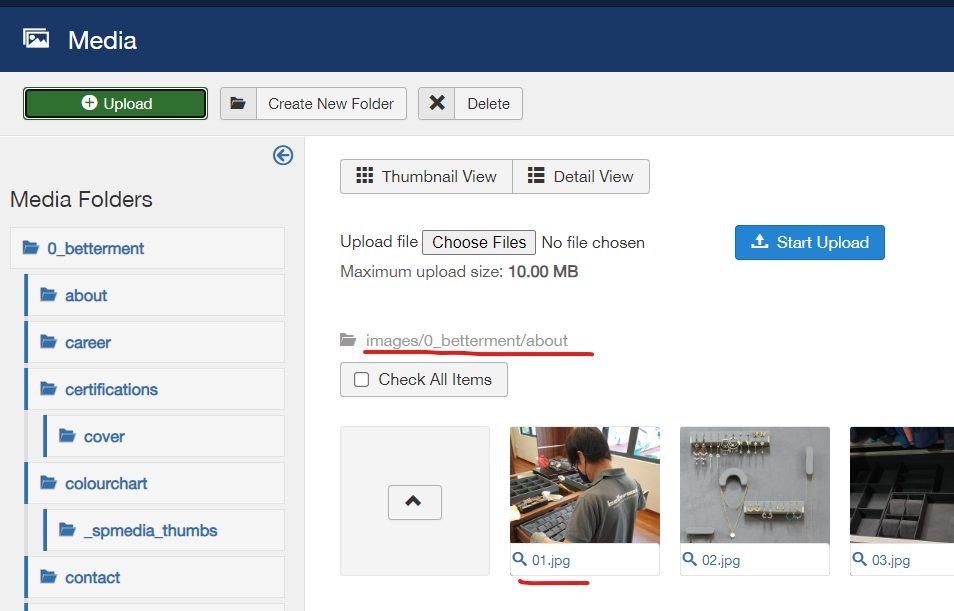Open the 02.jpg jewelry thumbnail
This screenshot has height=611, width=954.
click(x=755, y=485)
